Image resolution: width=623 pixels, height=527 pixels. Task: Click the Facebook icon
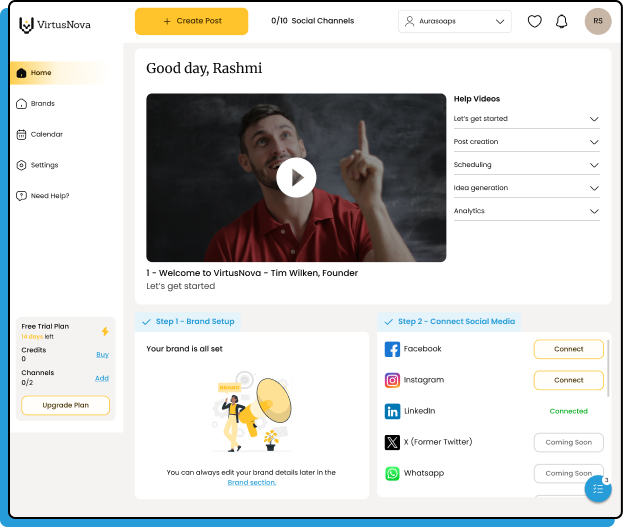coord(393,349)
